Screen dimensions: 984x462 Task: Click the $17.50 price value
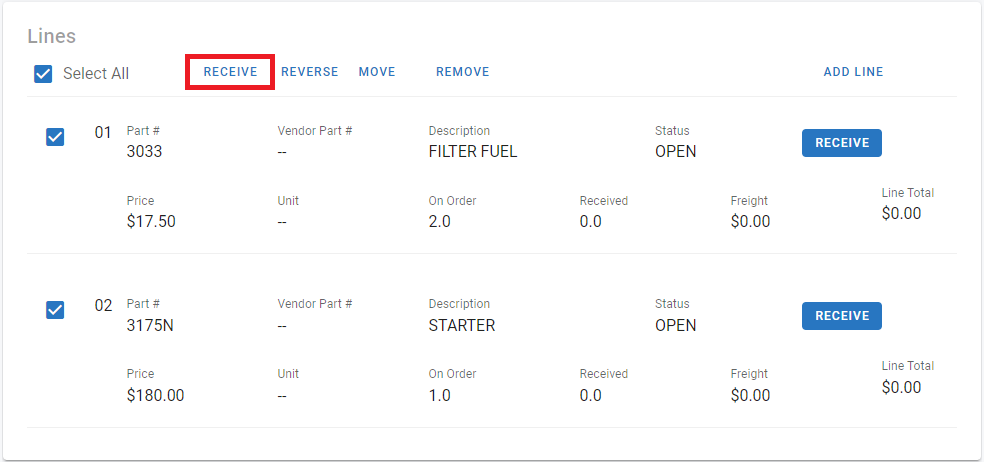coord(151,222)
